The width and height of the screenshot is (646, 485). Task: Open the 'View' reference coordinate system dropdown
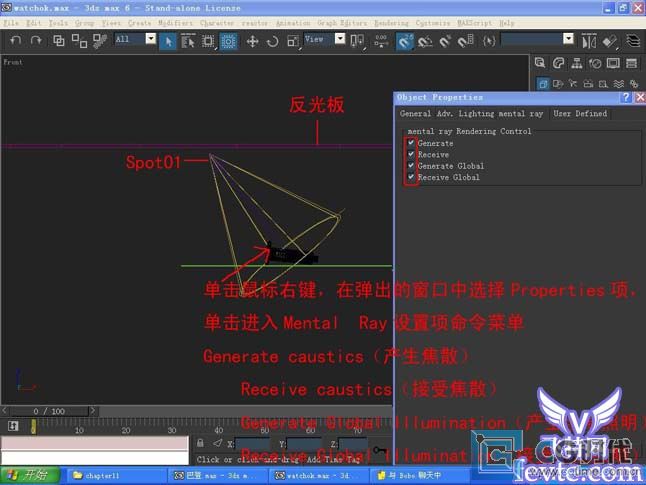coord(340,39)
